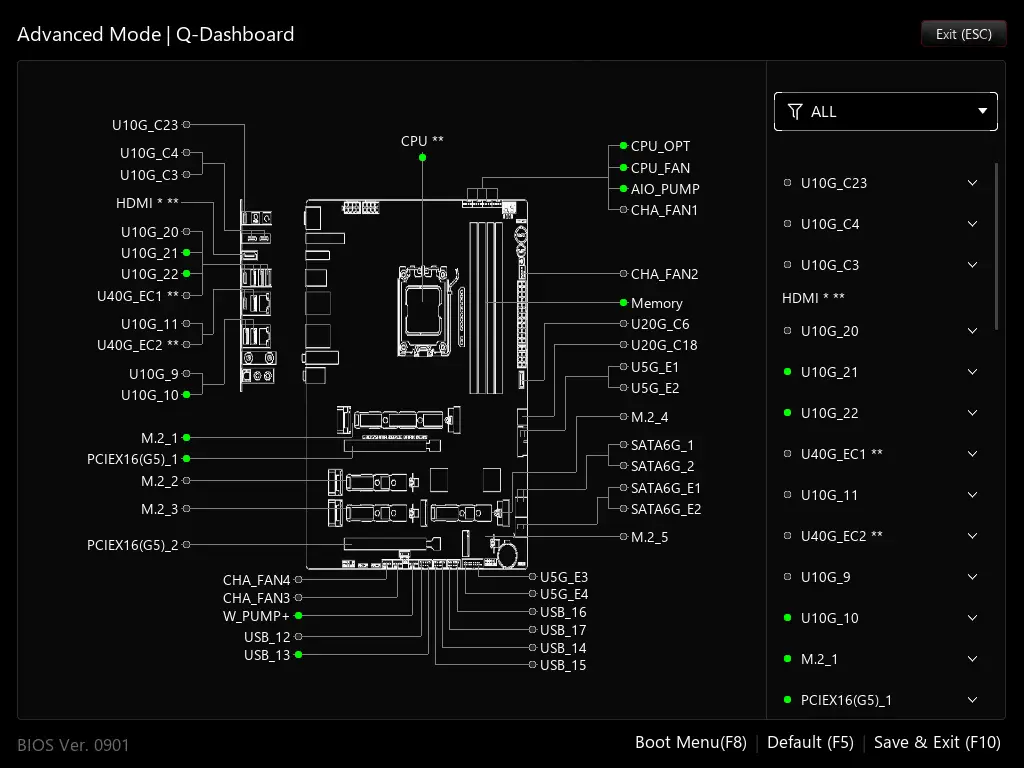The height and width of the screenshot is (768, 1024).
Task: Select SATA6G_E2 port label
Action: (665, 509)
